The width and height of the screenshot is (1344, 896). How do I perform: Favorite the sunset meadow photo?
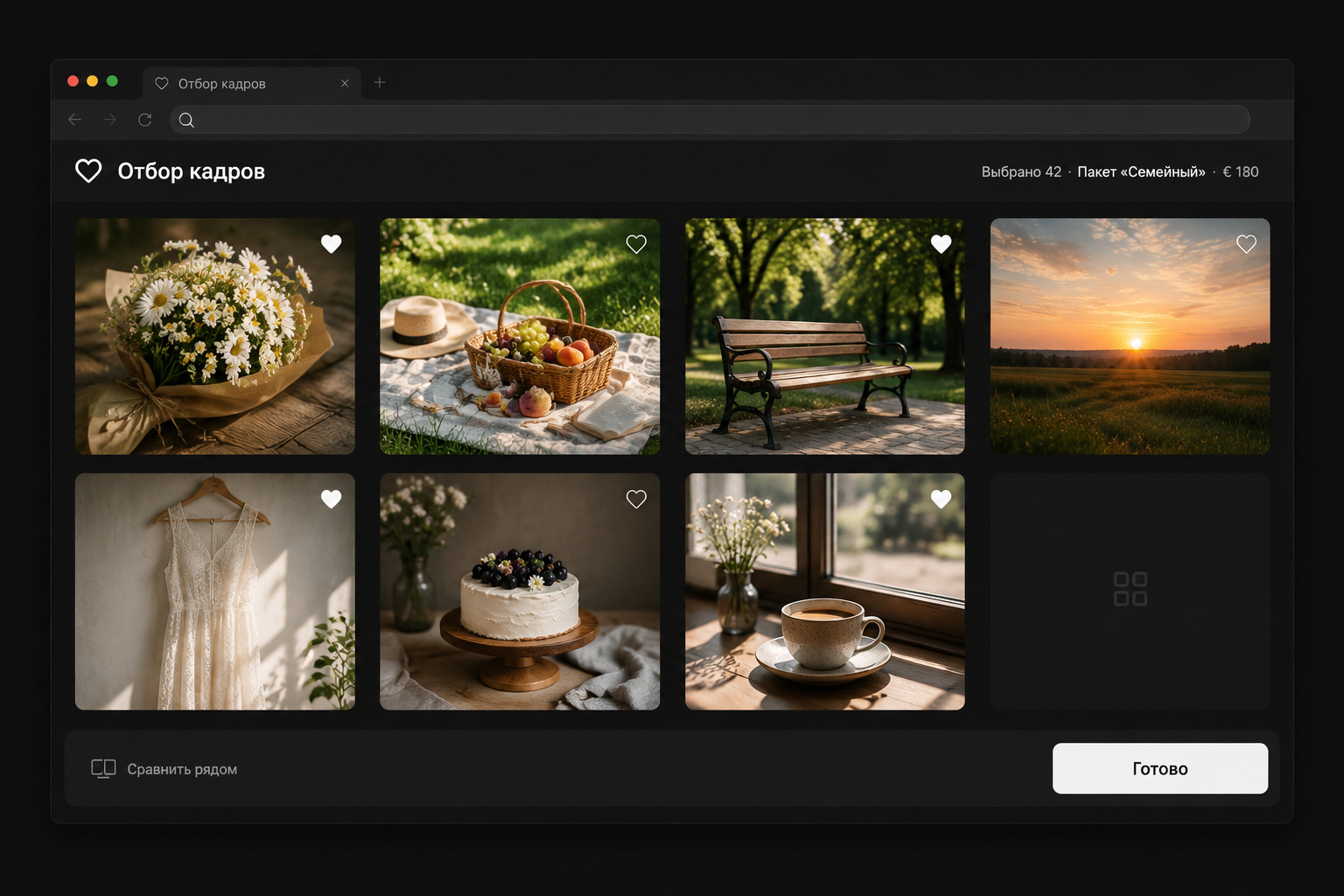coord(1246,244)
